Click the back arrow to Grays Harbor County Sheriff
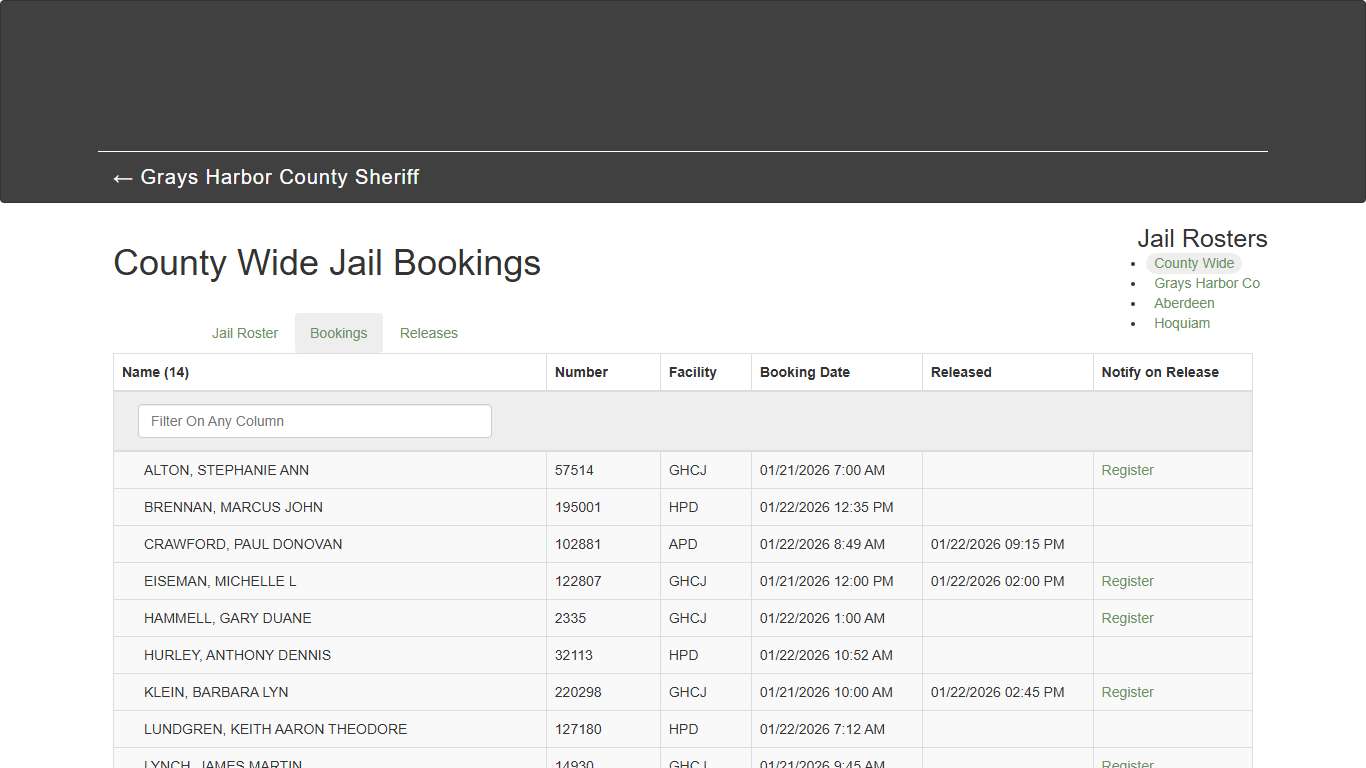This screenshot has height=768, width=1366. click(265, 177)
